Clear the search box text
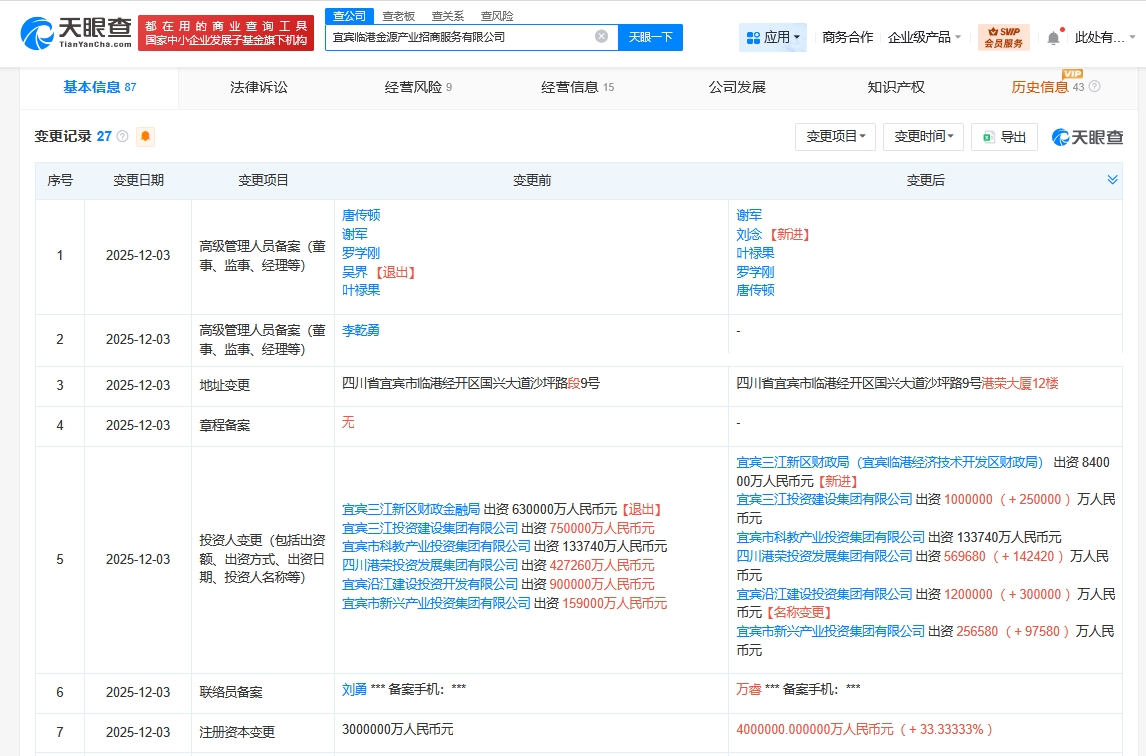 click(601, 37)
